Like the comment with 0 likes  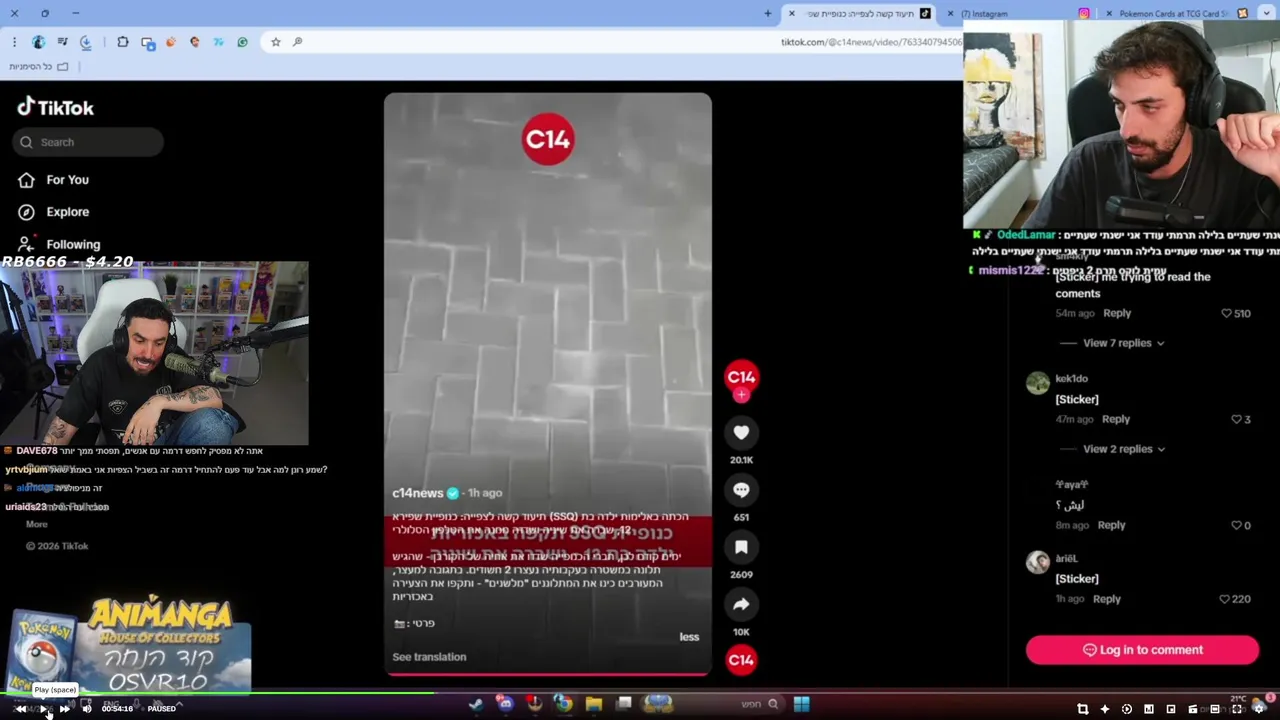[x=1236, y=525]
